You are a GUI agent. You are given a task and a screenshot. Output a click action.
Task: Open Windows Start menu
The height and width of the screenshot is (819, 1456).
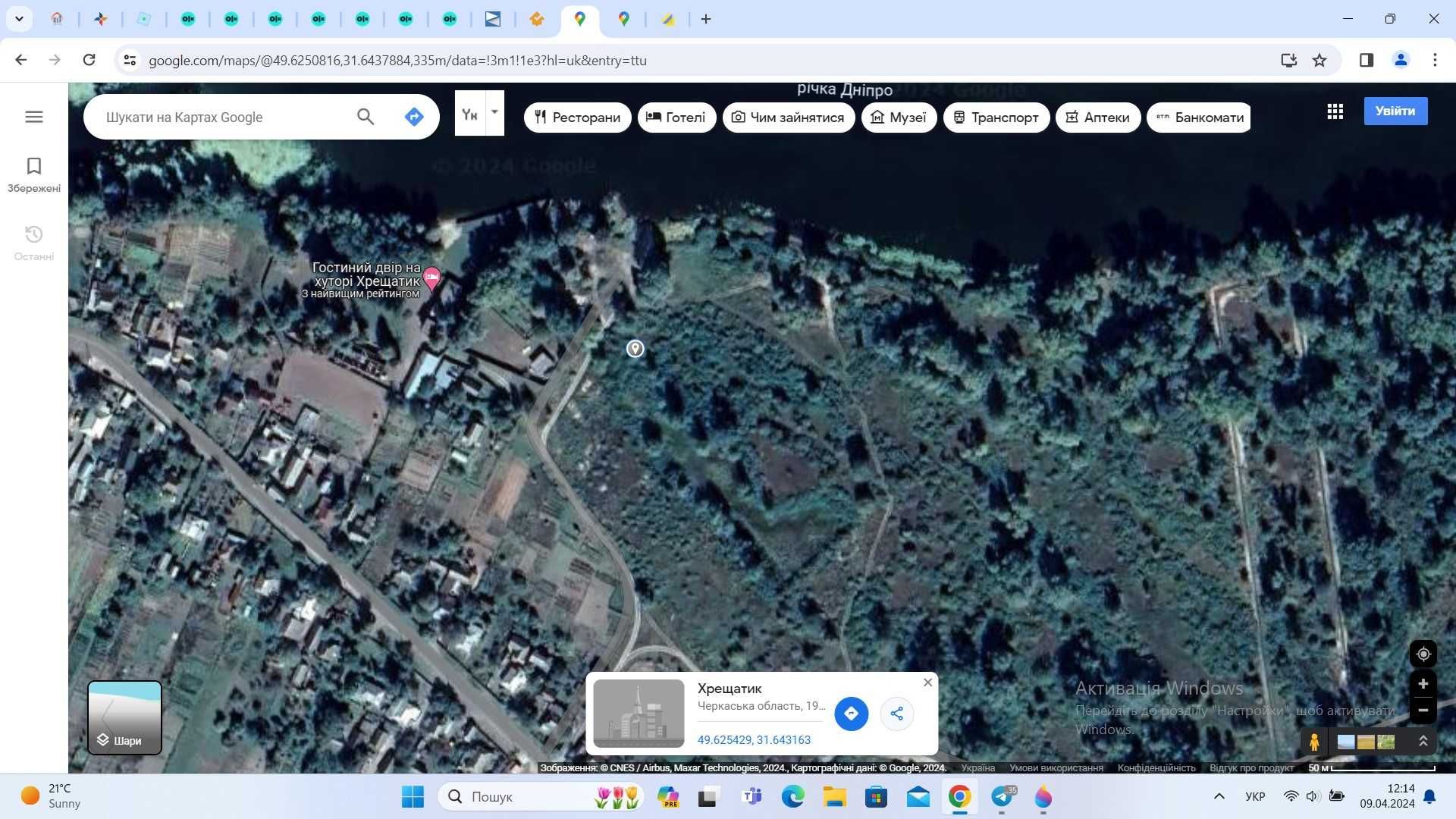[413, 797]
